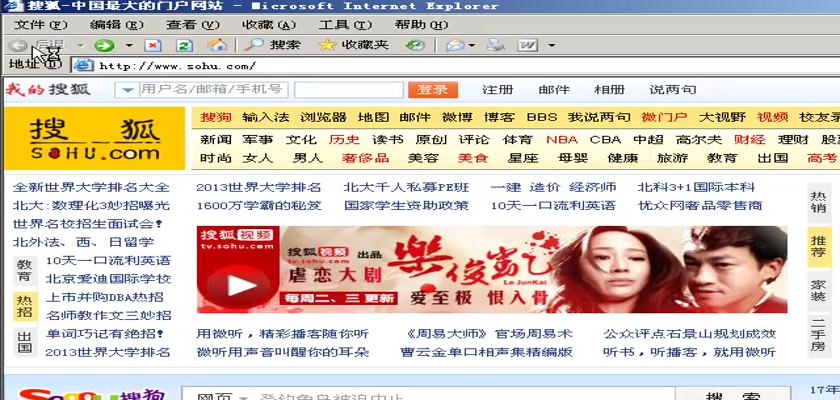
Task: Click the 我的搜狐 logo
Action: [x=48, y=89]
